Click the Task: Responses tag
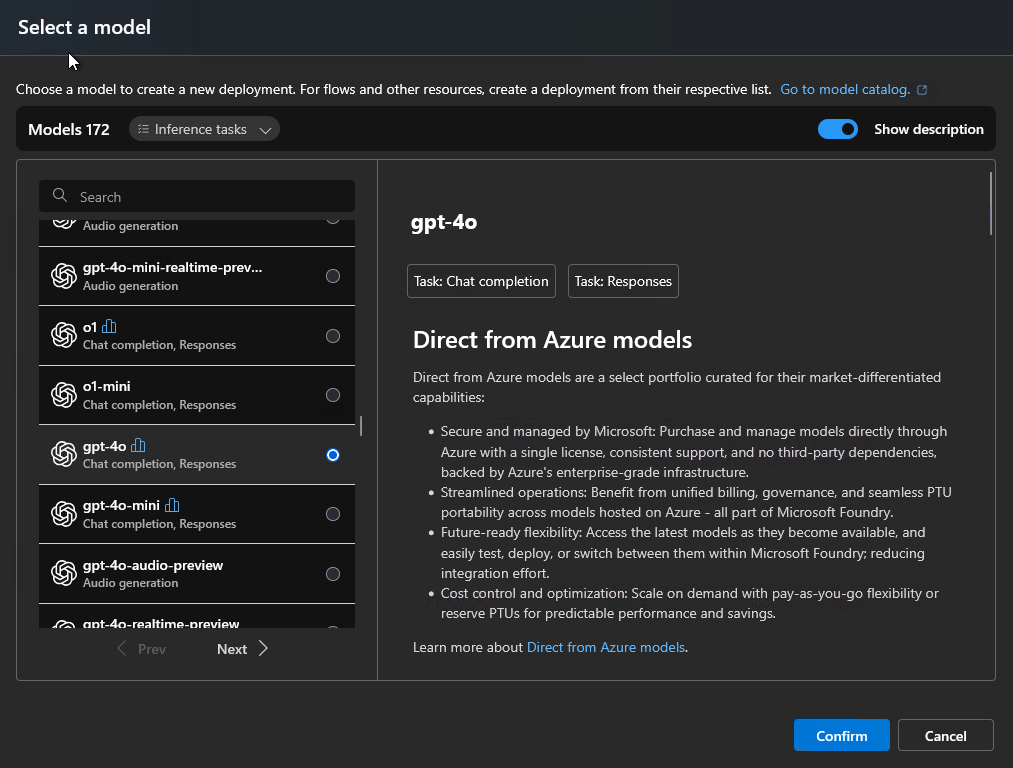 tap(623, 281)
